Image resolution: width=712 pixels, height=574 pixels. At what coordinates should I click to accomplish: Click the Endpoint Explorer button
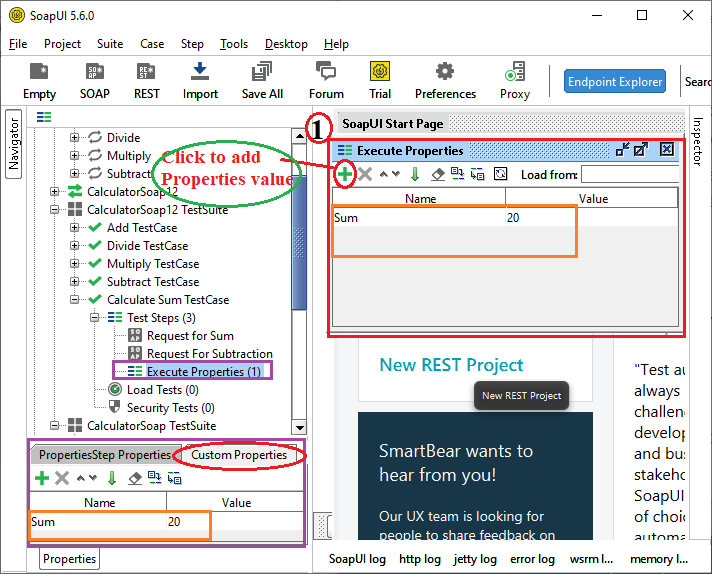coord(615,82)
